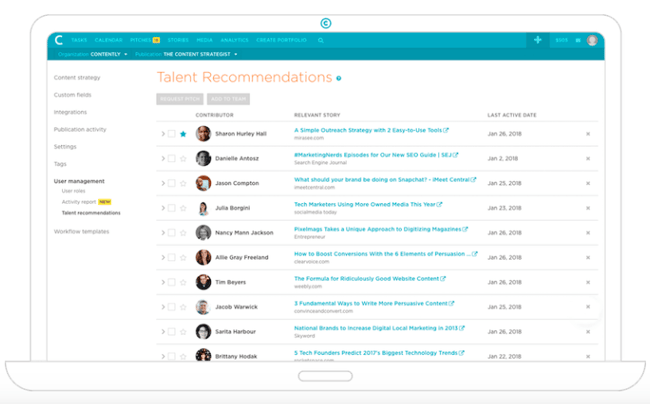
Task: Star Danielle Antosz
Action: [x=183, y=159]
